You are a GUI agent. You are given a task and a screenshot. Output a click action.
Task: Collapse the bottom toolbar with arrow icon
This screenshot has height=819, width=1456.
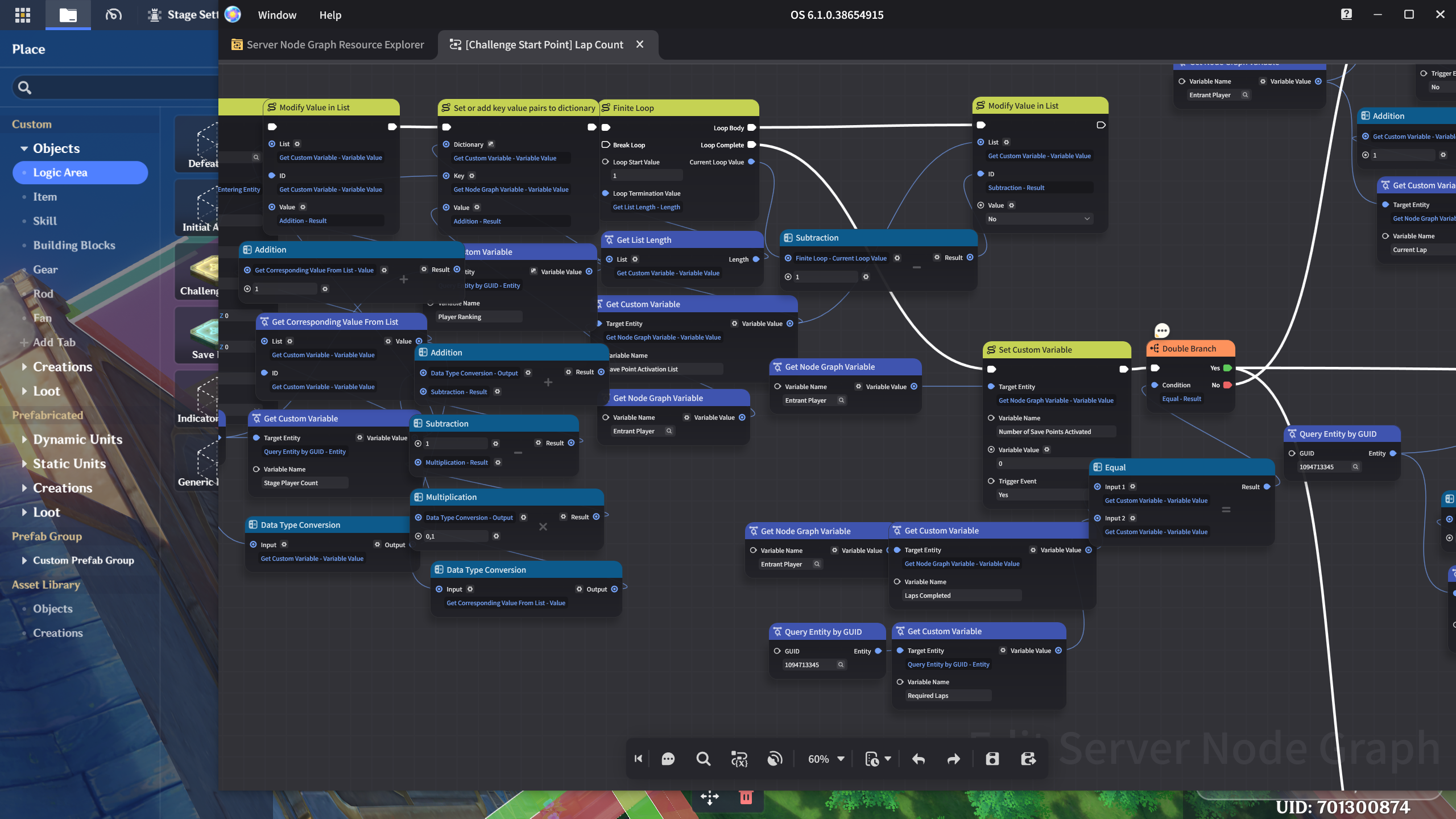pos(638,759)
